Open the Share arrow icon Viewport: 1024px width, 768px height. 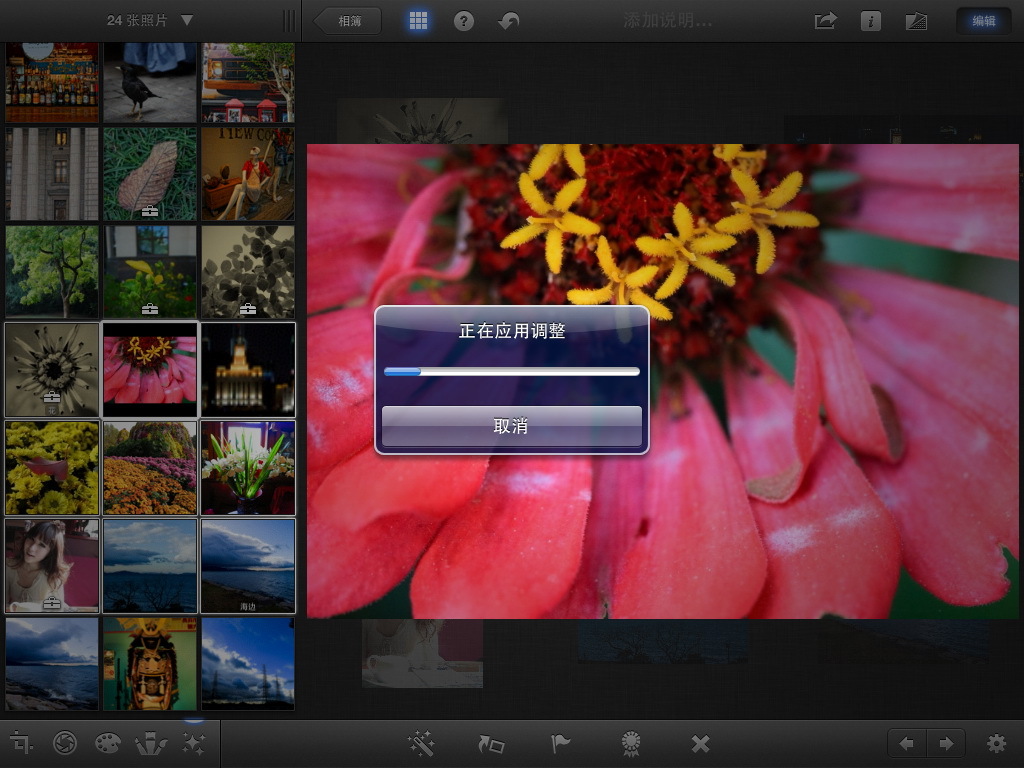pos(825,20)
